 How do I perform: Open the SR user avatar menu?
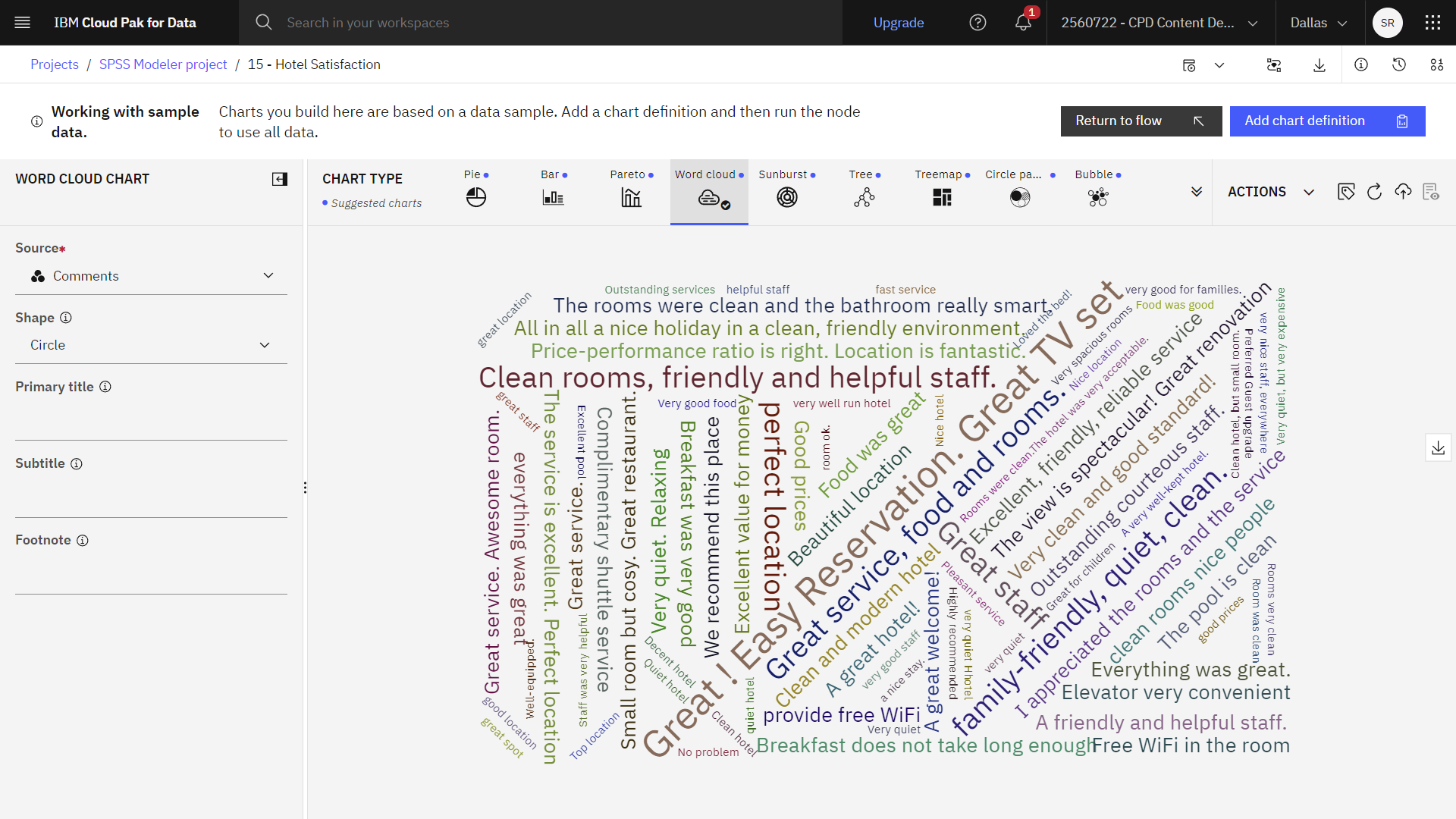tap(1387, 23)
